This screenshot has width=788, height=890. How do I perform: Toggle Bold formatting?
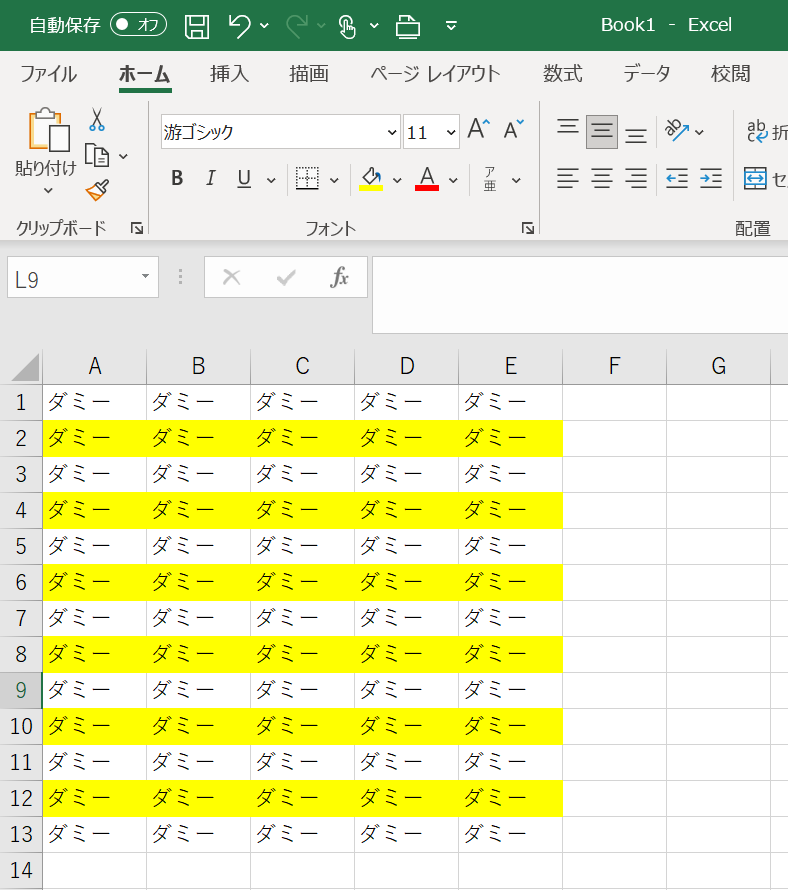tap(177, 179)
